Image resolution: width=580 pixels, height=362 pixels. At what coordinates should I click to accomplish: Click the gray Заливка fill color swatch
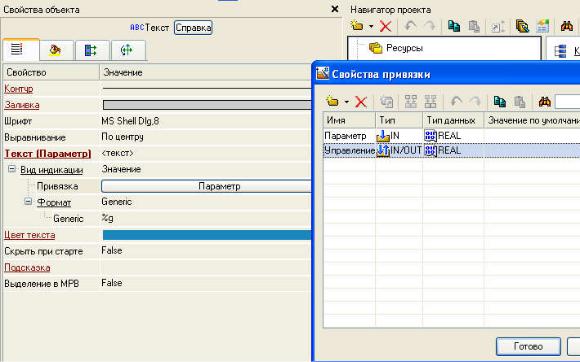207,105
